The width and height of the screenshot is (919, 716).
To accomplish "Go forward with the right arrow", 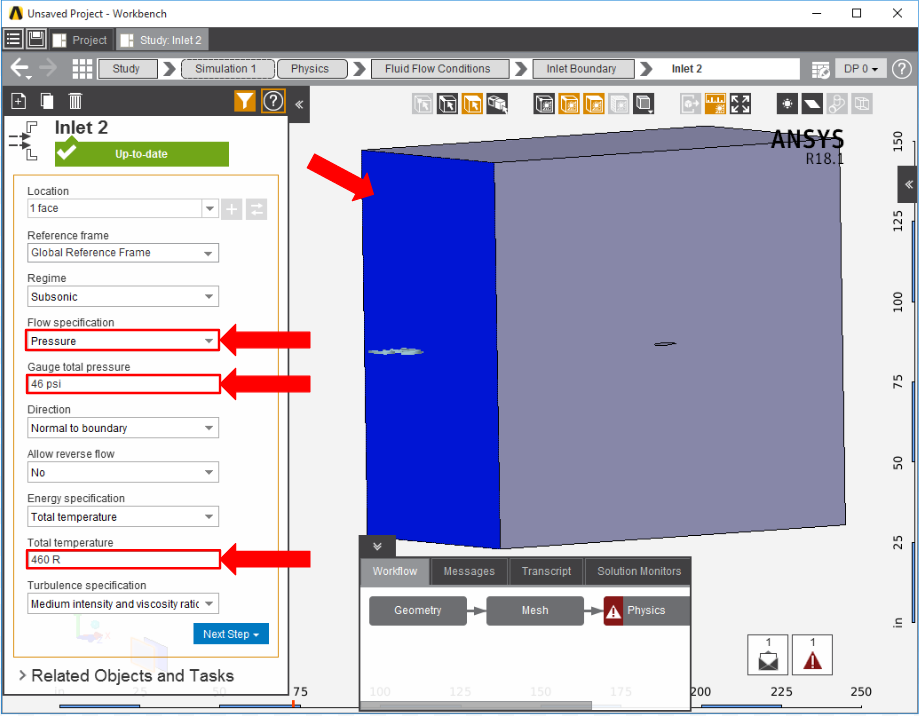I will click(x=49, y=69).
